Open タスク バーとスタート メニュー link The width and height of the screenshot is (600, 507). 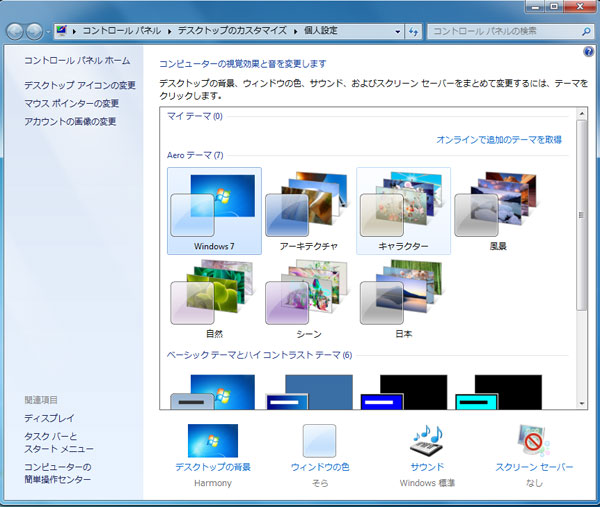[59, 442]
